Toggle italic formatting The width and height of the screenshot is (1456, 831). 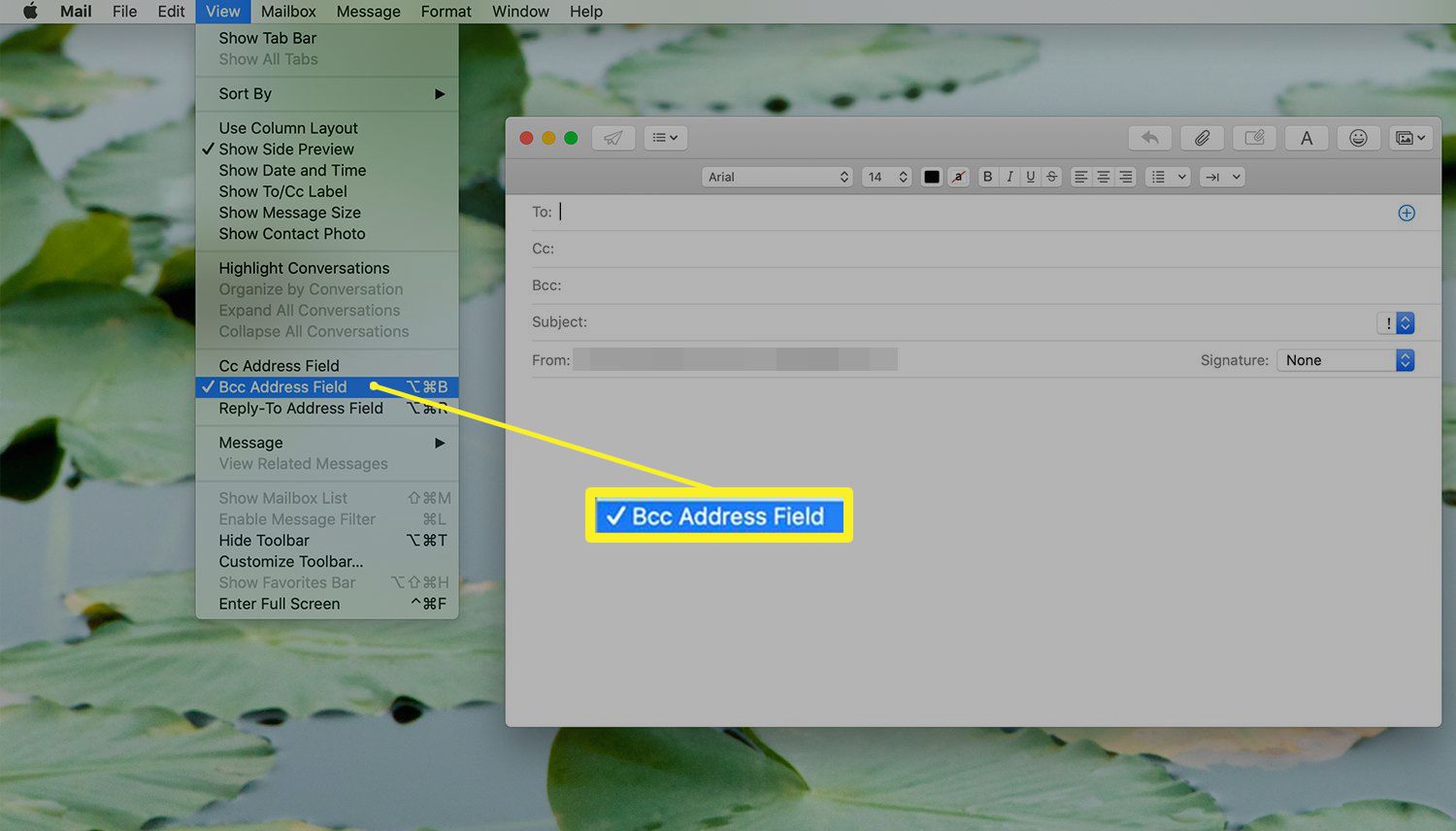1009,177
